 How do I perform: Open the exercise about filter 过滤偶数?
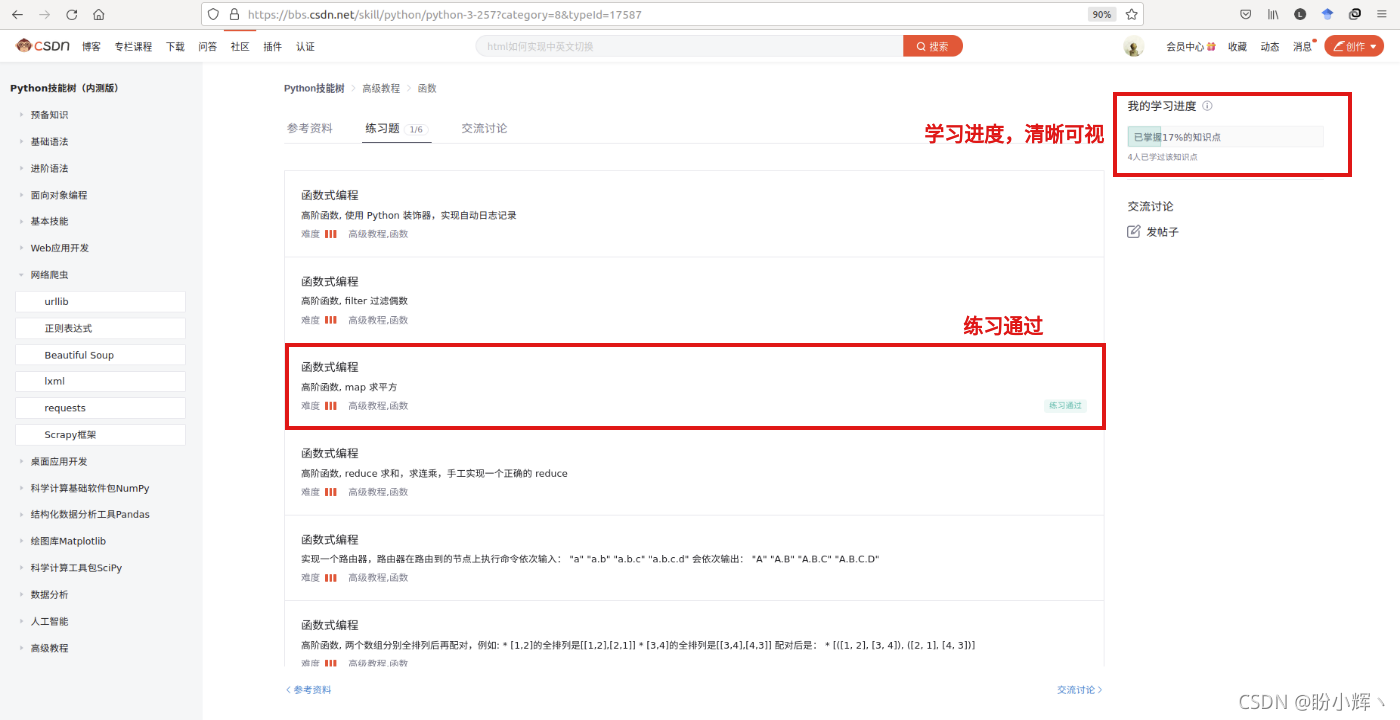[x=695, y=300]
